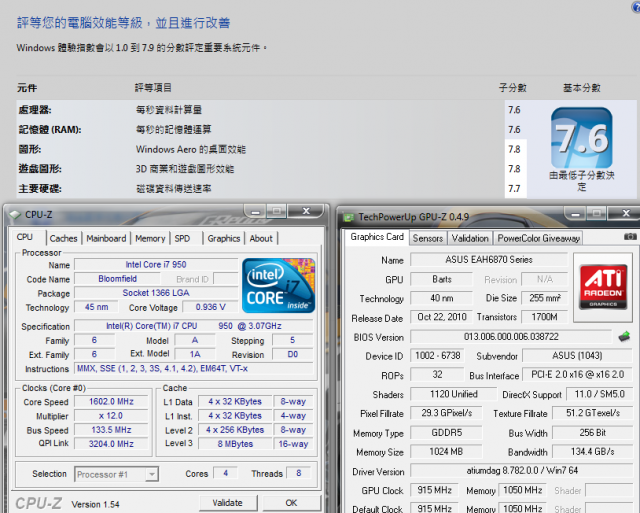Click the Validate button in CPU-Z
Image resolution: width=640 pixels, height=513 pixels.
point(228,503)
